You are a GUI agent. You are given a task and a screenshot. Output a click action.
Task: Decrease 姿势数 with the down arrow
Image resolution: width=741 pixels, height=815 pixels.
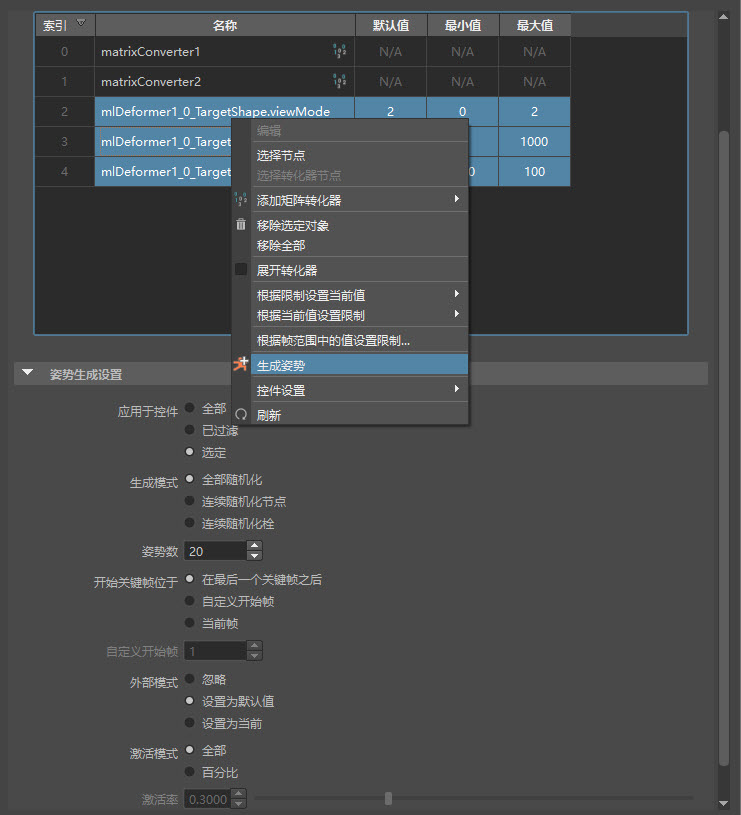point(254,556)
